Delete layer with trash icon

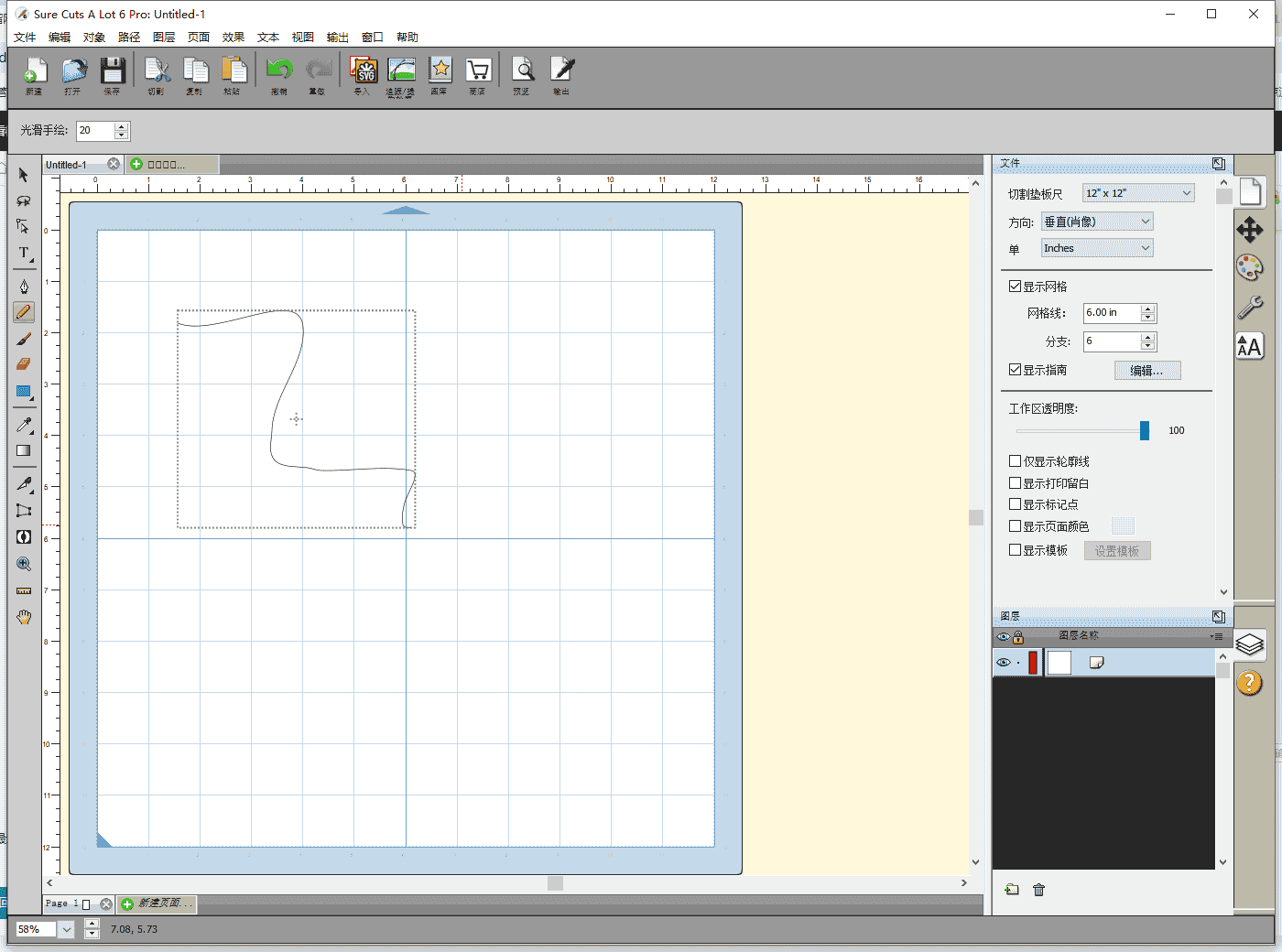click(1038, 890)
